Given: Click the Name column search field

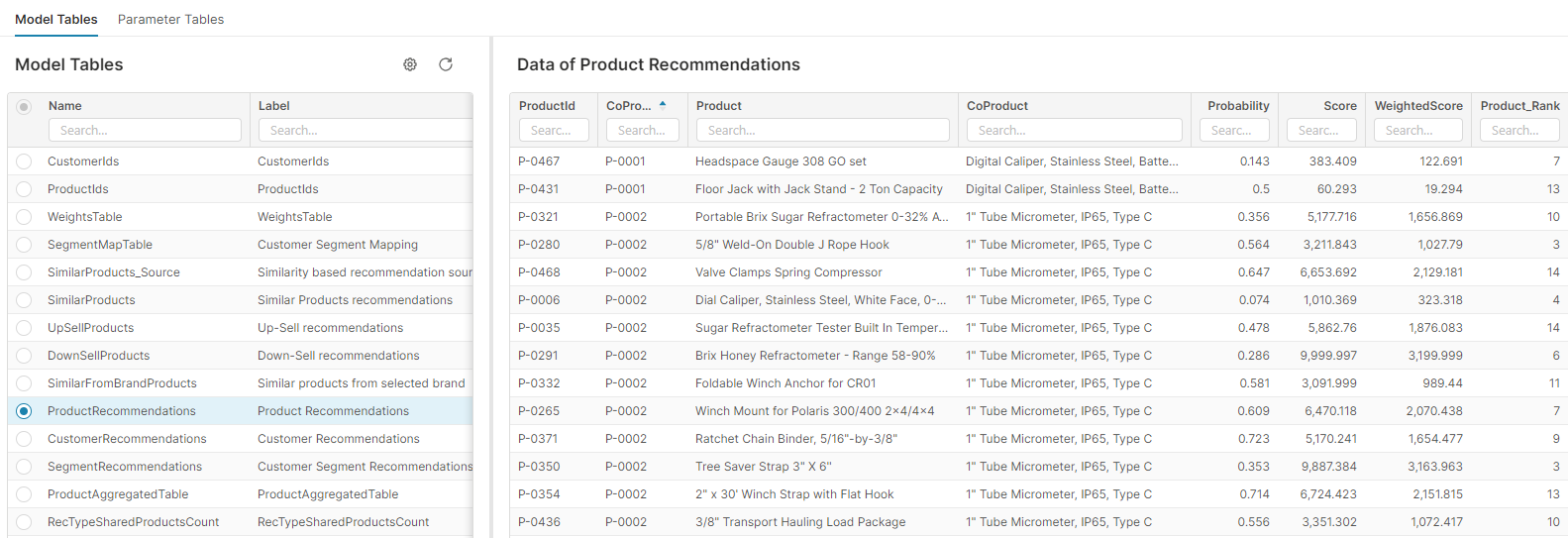Looking at the screenshot, I should point(145,130).
